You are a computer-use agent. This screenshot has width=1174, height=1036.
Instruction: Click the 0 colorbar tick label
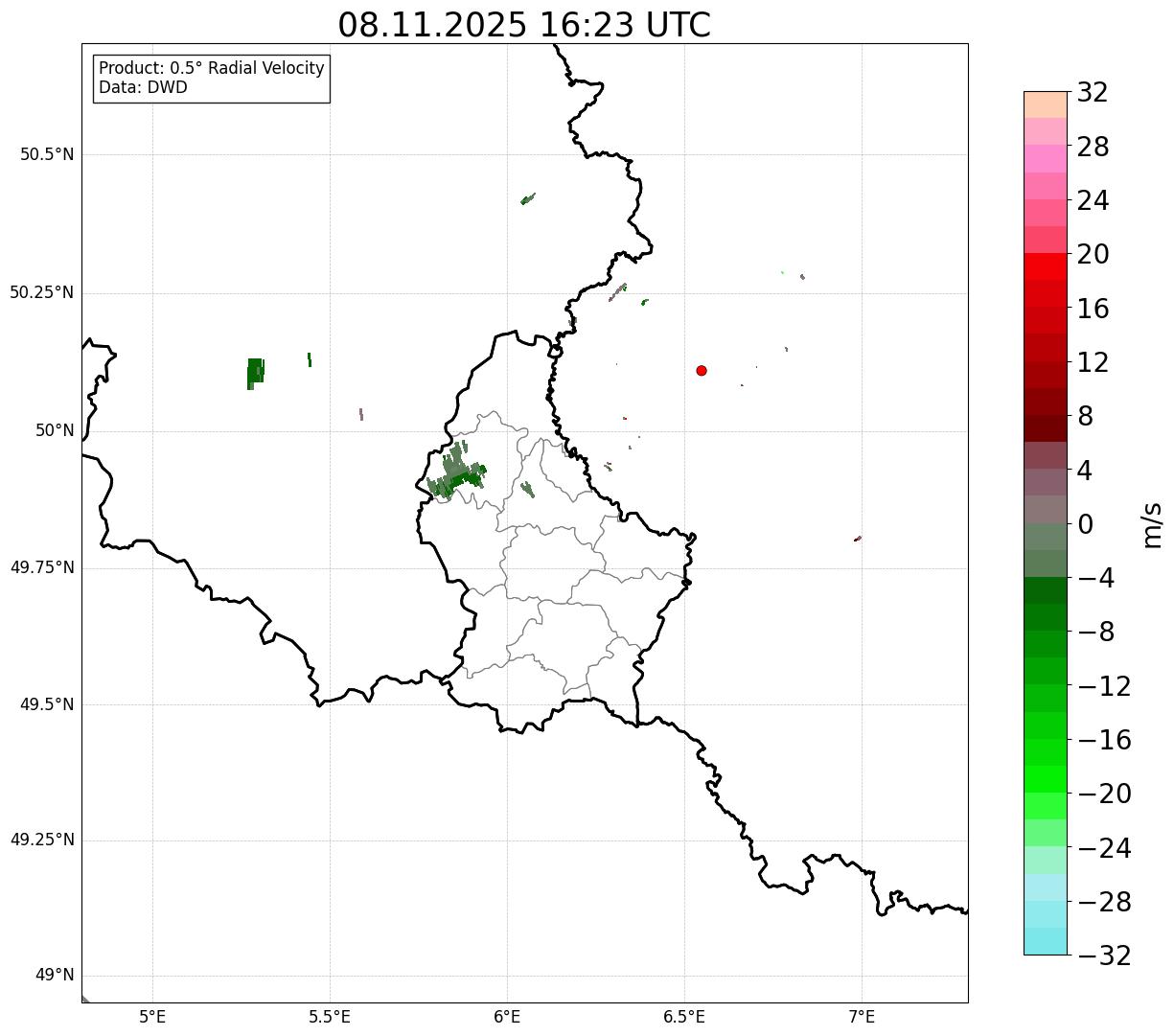click(1085, 524)
